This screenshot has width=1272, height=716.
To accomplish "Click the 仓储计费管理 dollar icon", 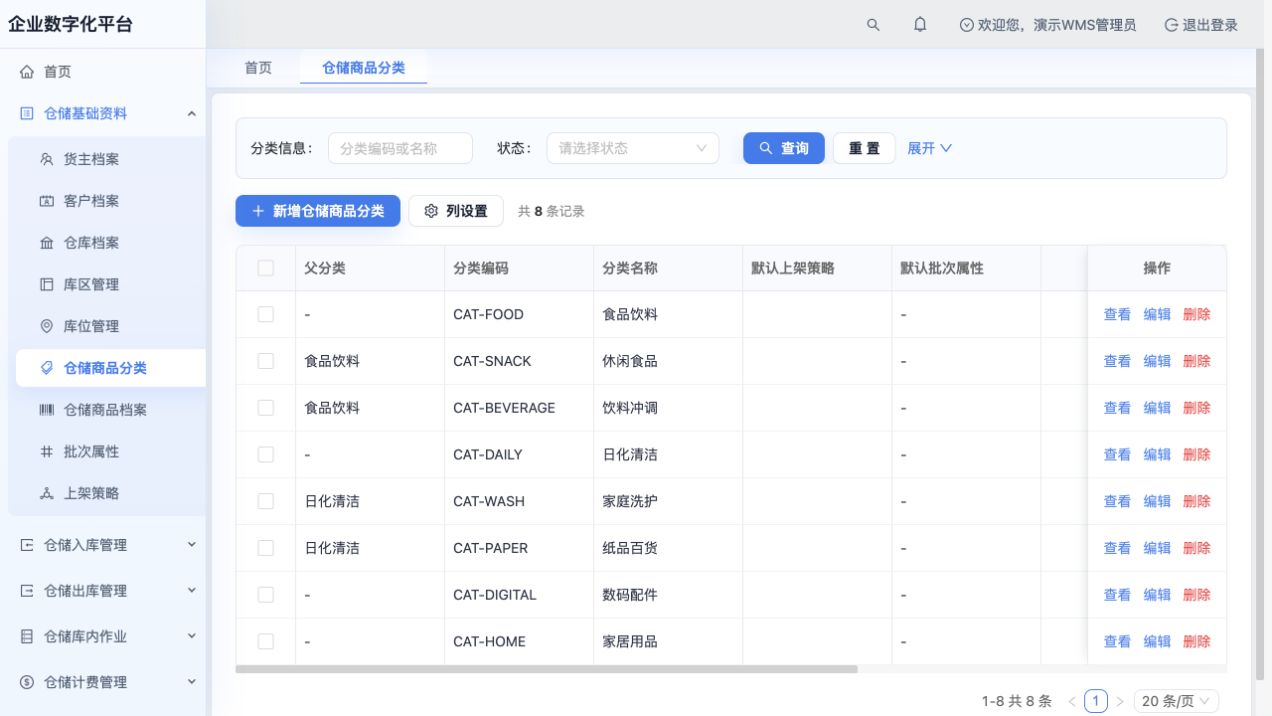I will [27, 682].
